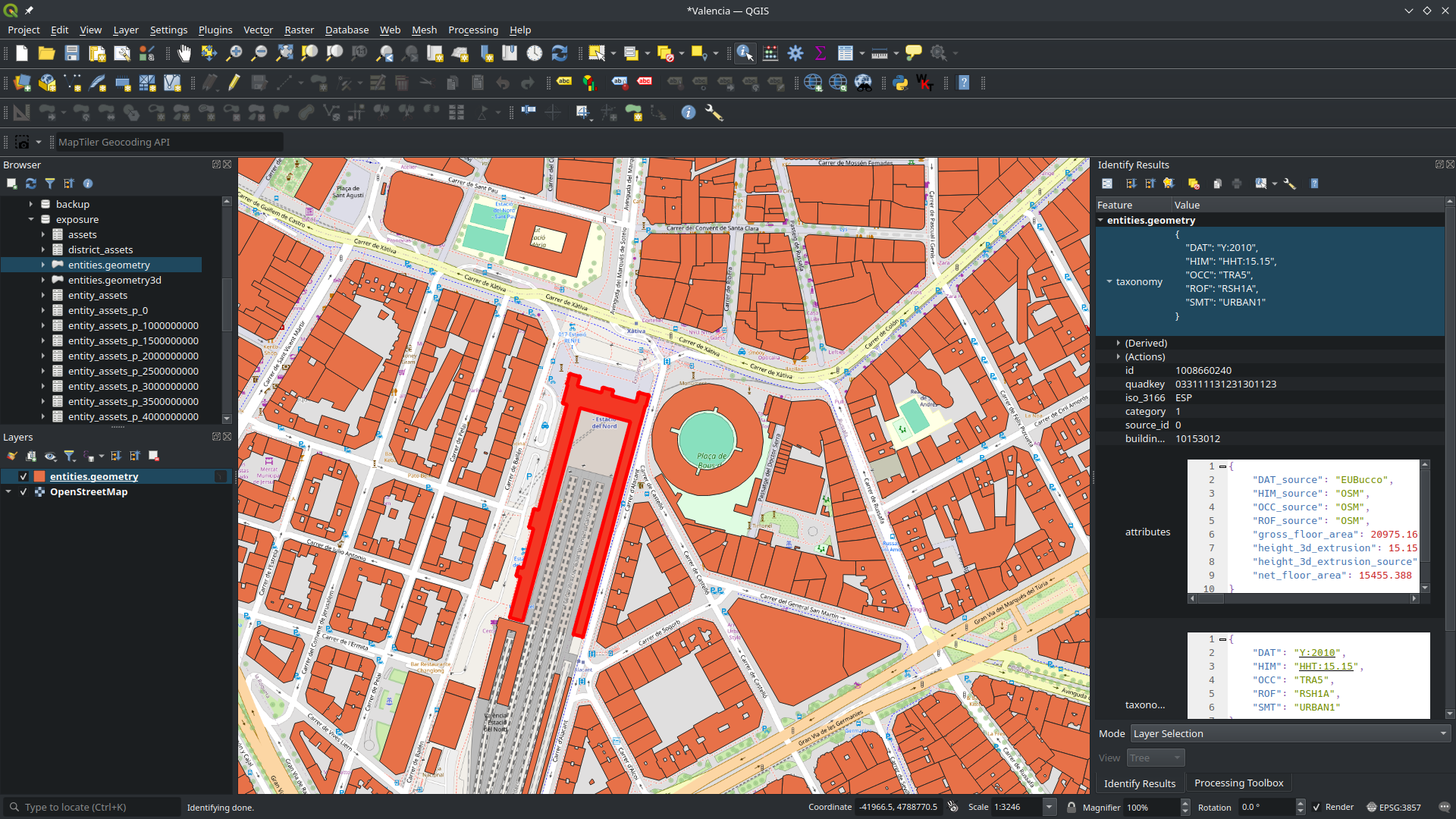Expand the district_assets table node
The image size is (1456, 819).
(43, 249)
